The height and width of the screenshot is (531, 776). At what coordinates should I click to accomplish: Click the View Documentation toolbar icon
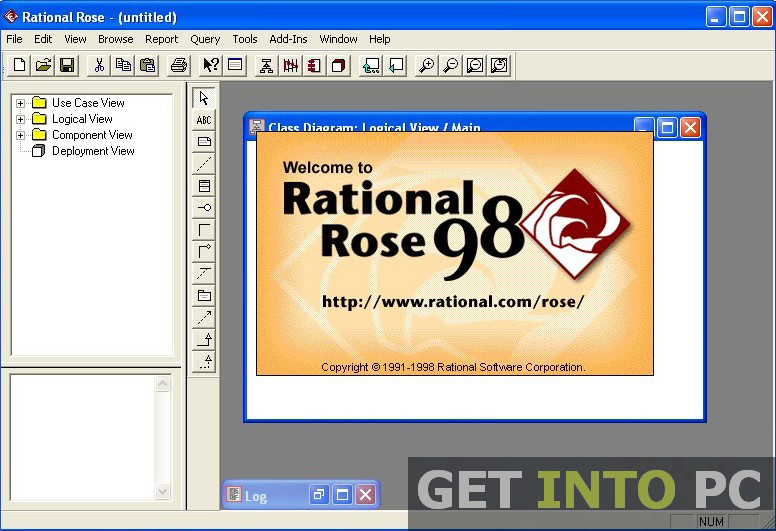point(235,65)
